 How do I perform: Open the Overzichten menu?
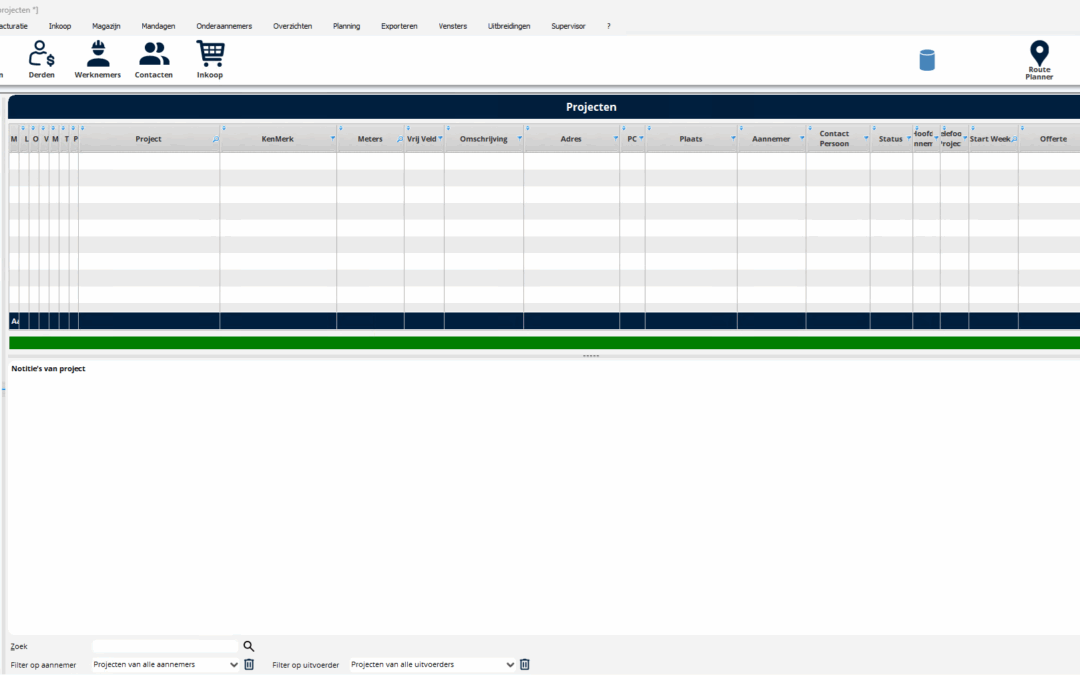pos(292,26)
